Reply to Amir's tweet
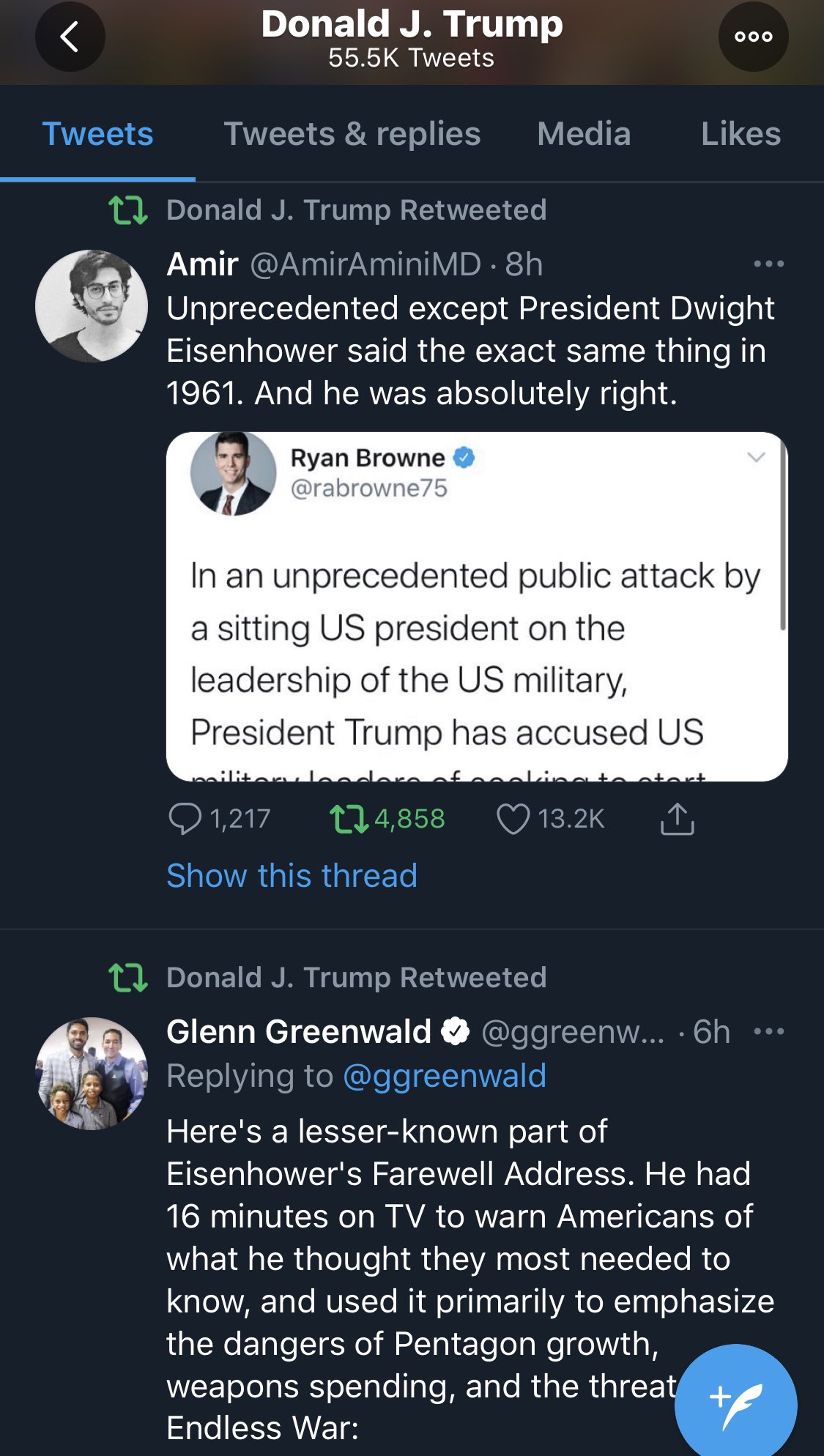This screenshot has width=824, height=1456. [x=185, y=819]
